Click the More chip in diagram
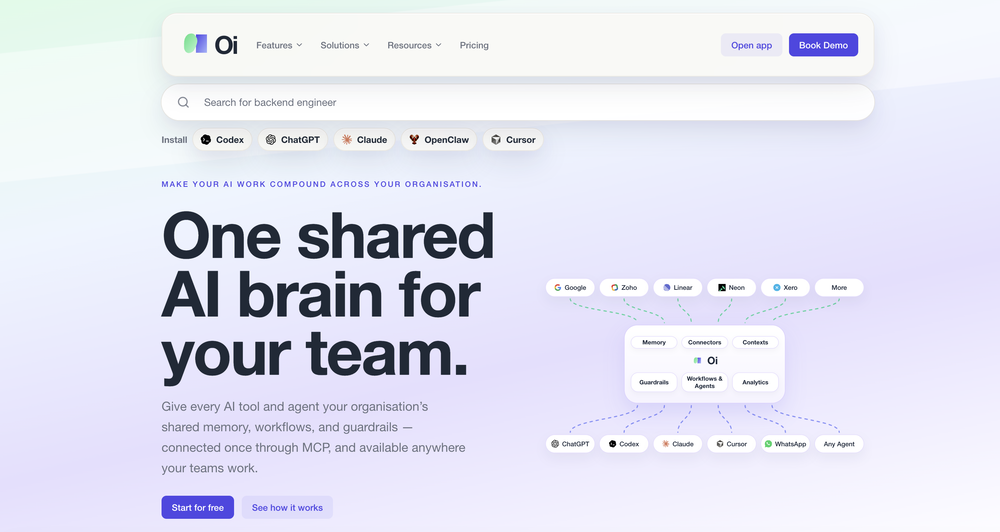The height and width of the screenshot is (532, 1000). [x=839, y=288]
